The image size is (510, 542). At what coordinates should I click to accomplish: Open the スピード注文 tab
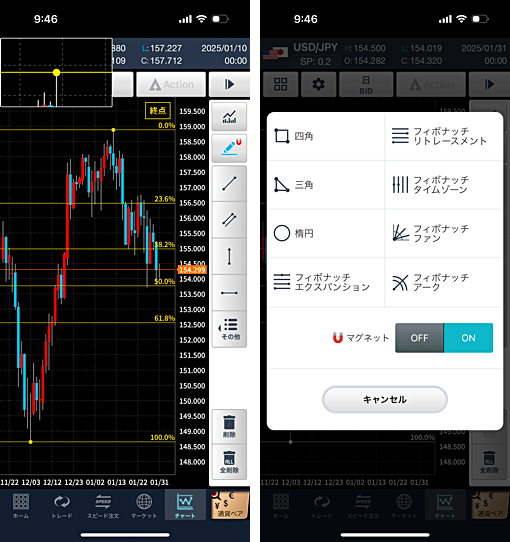103,505
